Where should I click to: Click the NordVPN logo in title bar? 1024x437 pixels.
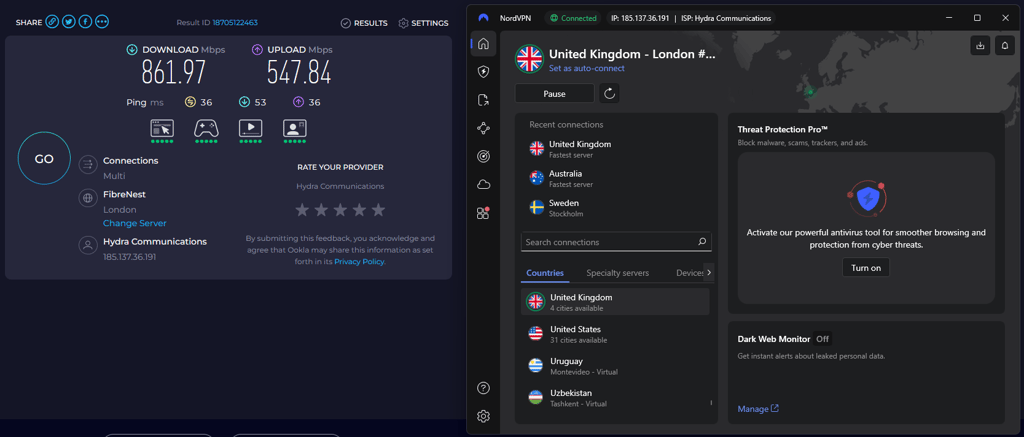(483, 18)
